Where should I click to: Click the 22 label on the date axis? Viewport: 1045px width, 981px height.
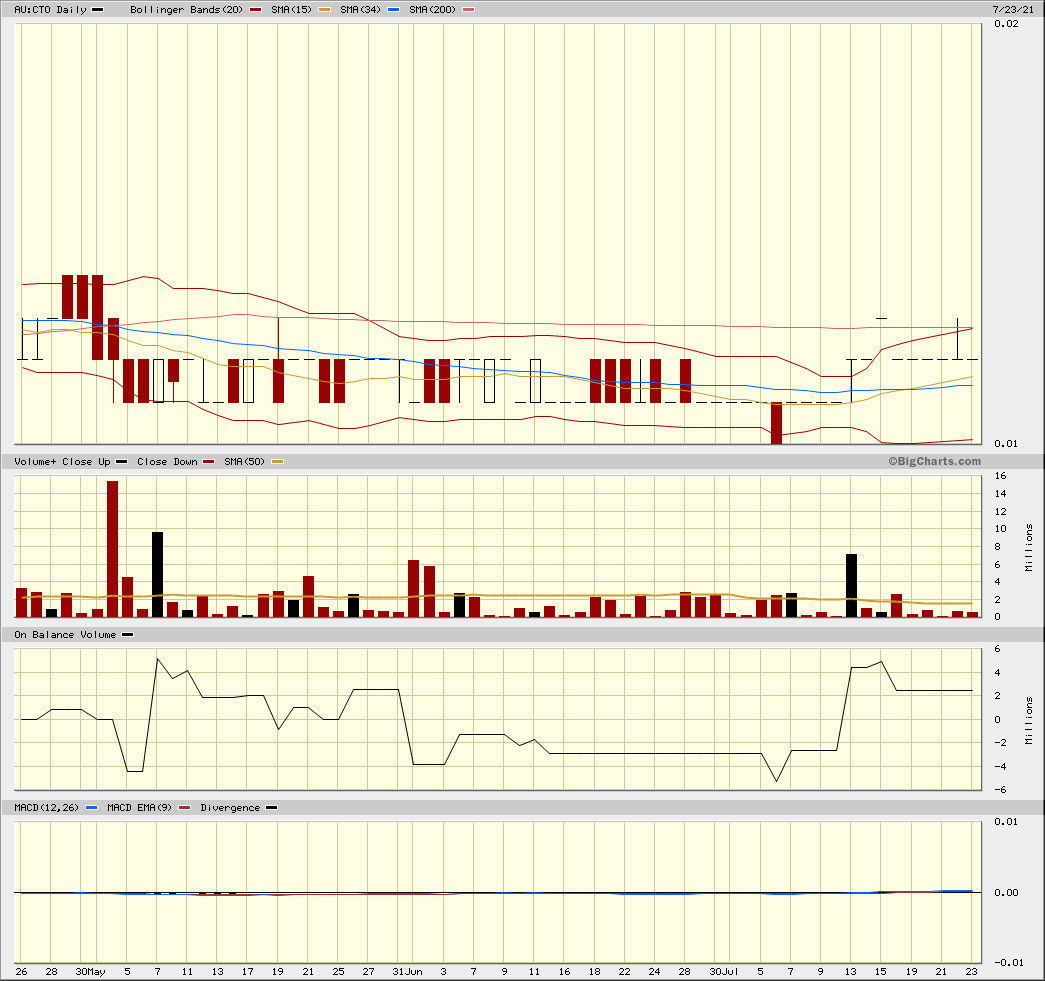click(624, 972)
